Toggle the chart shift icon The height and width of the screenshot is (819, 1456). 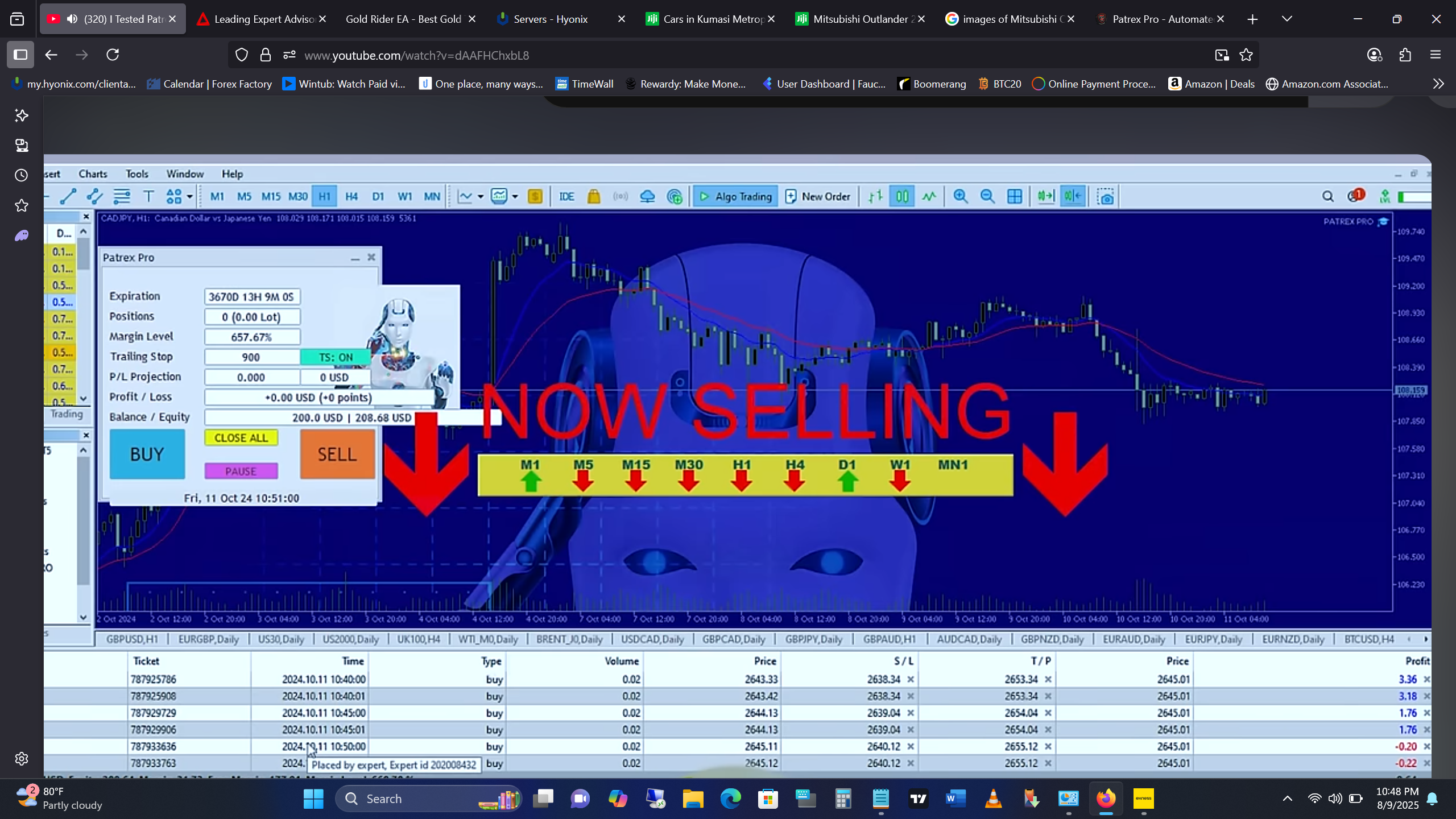click(1073, 197)
